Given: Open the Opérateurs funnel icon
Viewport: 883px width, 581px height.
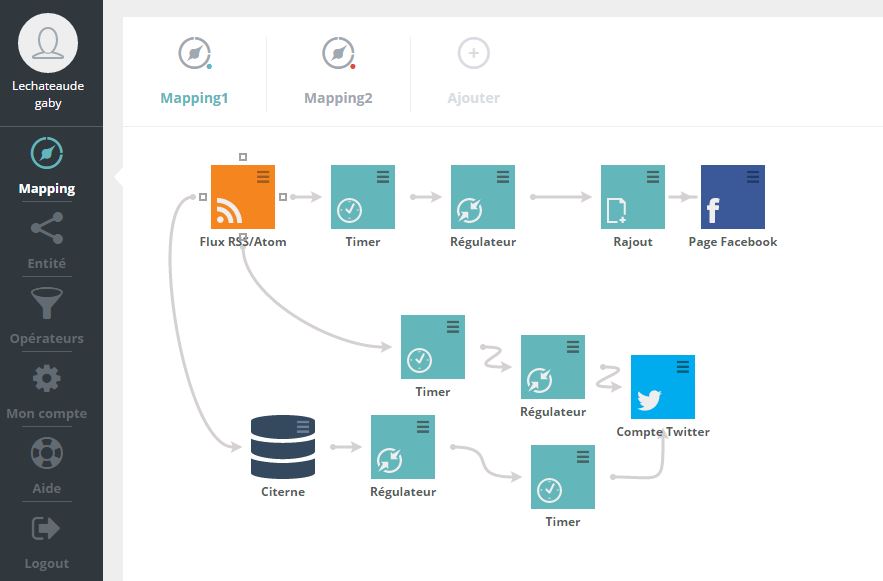Looking at the screenshot, I should tap(47, 303).
